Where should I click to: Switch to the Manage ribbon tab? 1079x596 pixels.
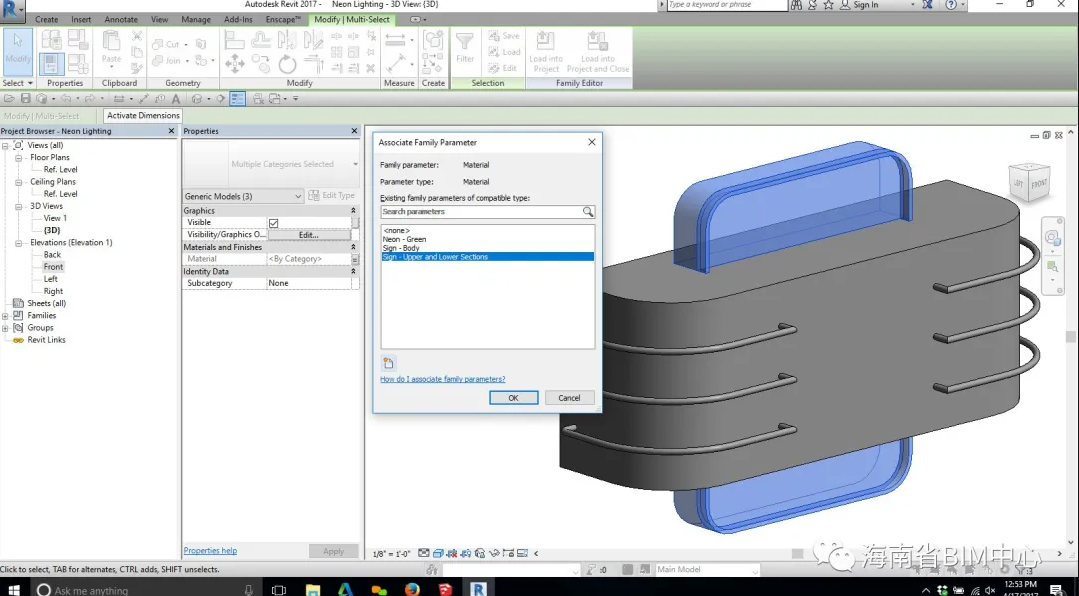196,19
